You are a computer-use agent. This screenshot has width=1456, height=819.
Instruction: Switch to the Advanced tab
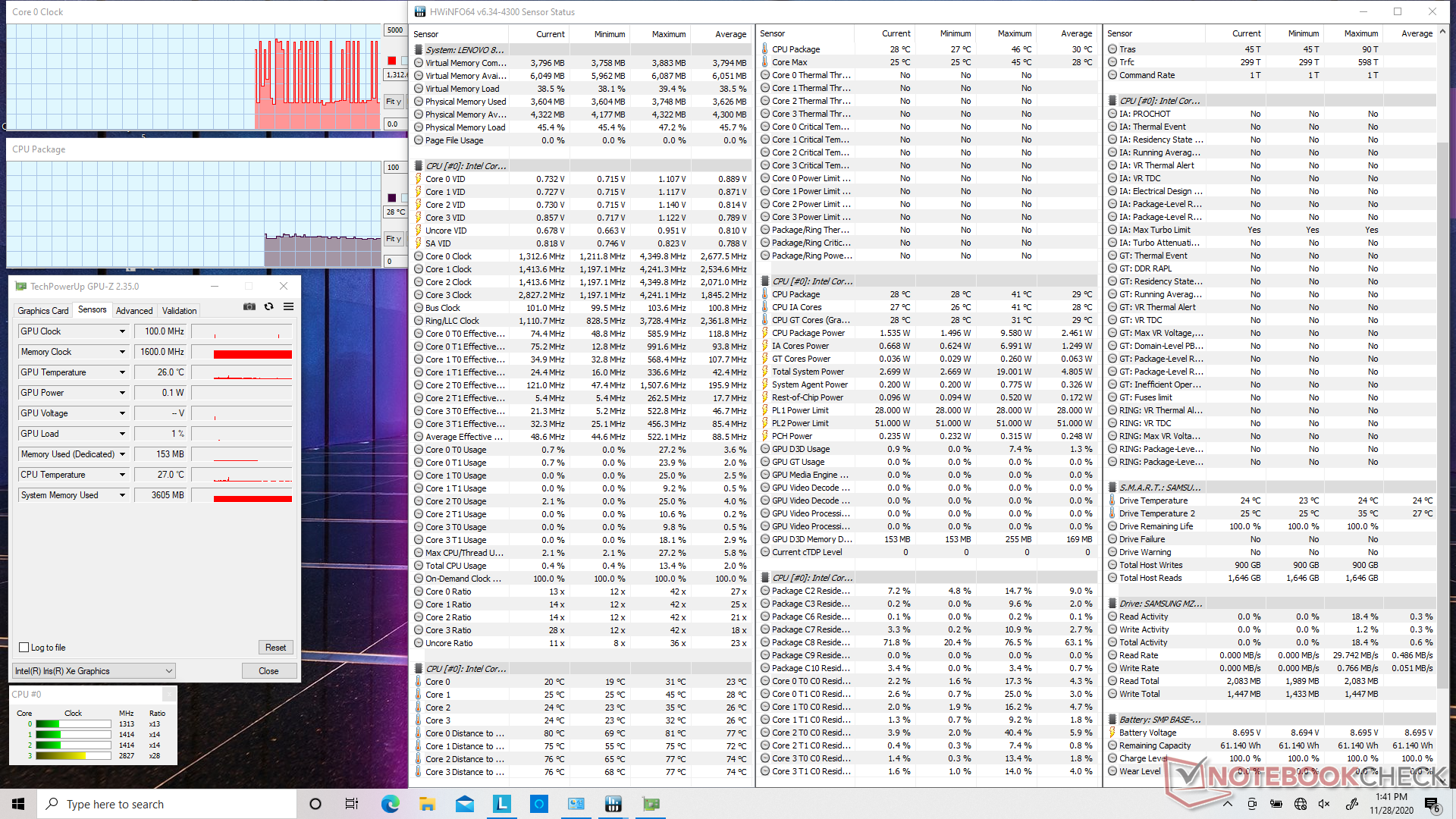[x=134, y=311]
